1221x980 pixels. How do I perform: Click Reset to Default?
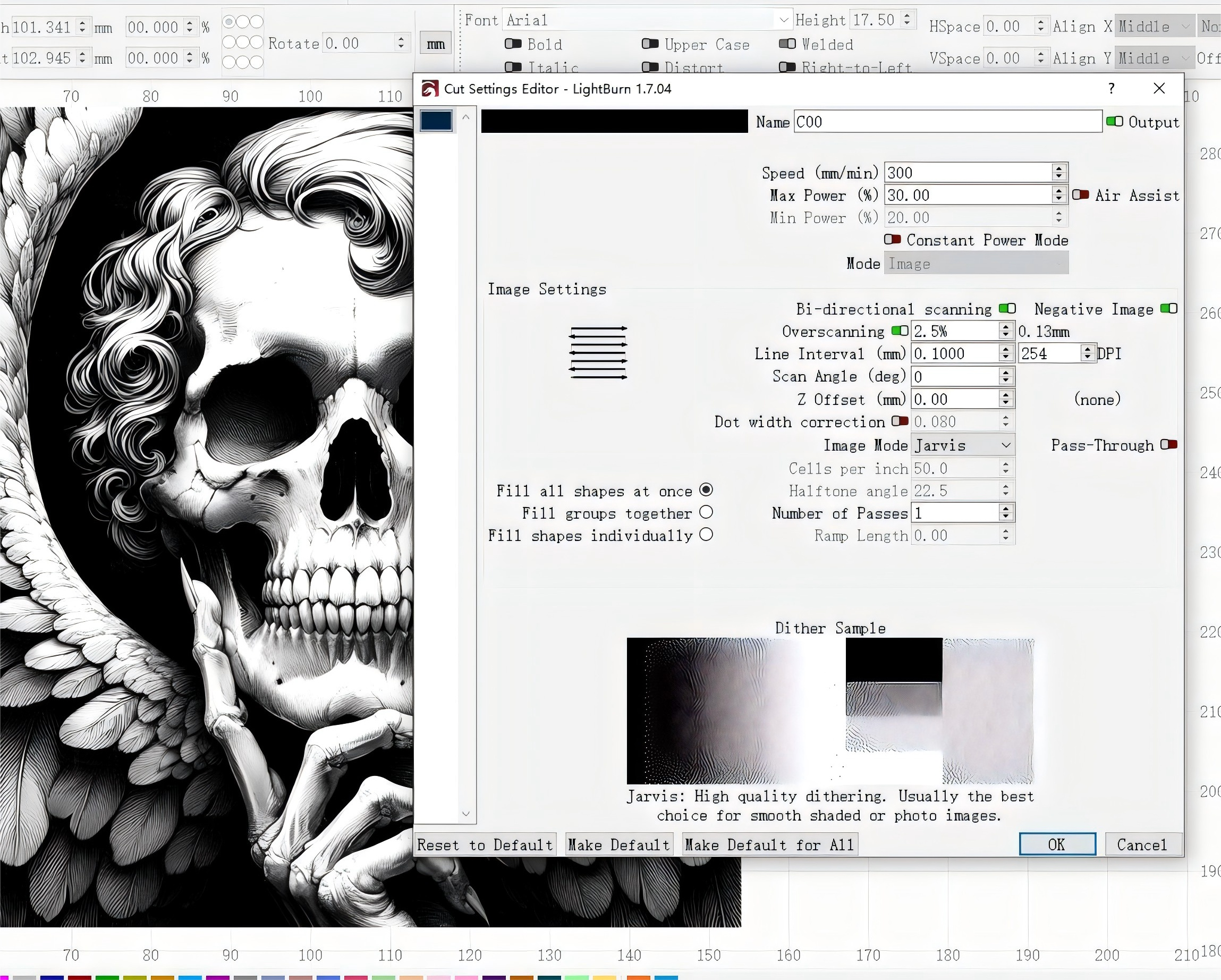tap(485, 844)
